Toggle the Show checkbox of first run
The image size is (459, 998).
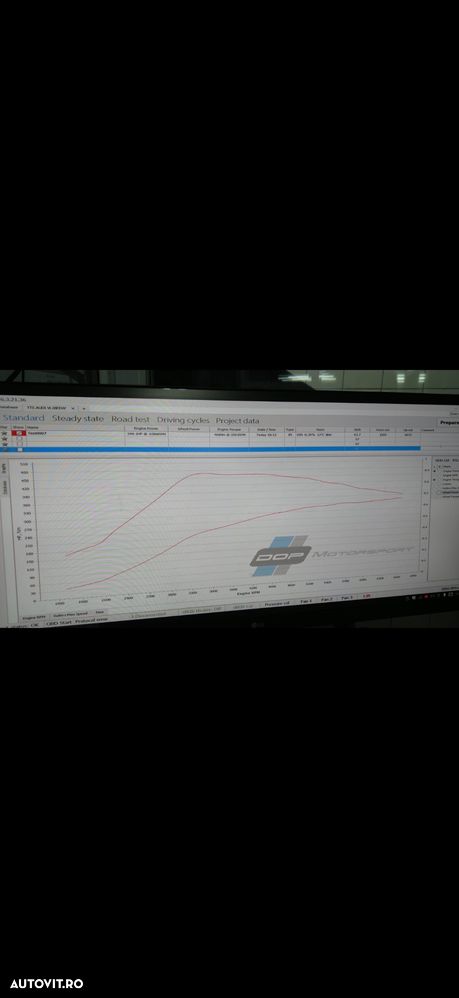coord(19,433)
